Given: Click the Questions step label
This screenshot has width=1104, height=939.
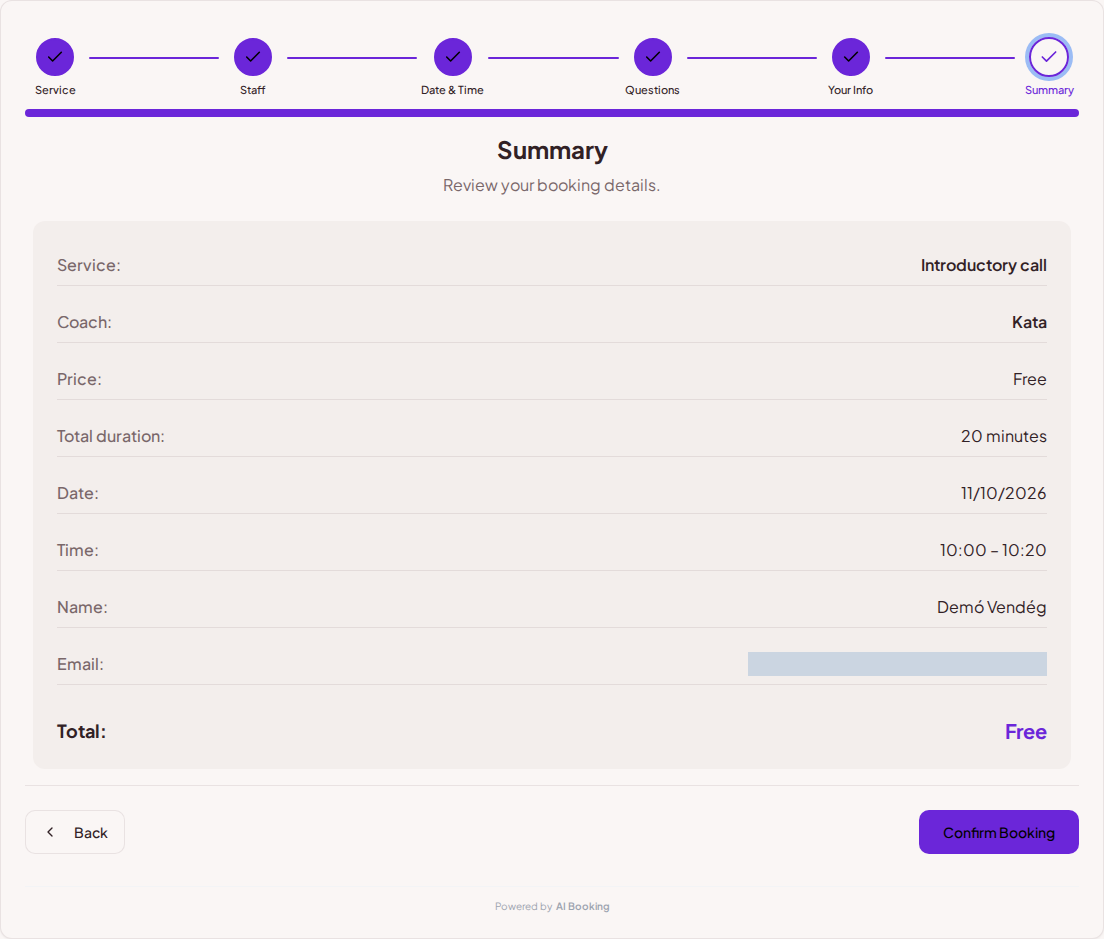Looking at the screenshot, I should pyautogui.click(x=652, y=90).
